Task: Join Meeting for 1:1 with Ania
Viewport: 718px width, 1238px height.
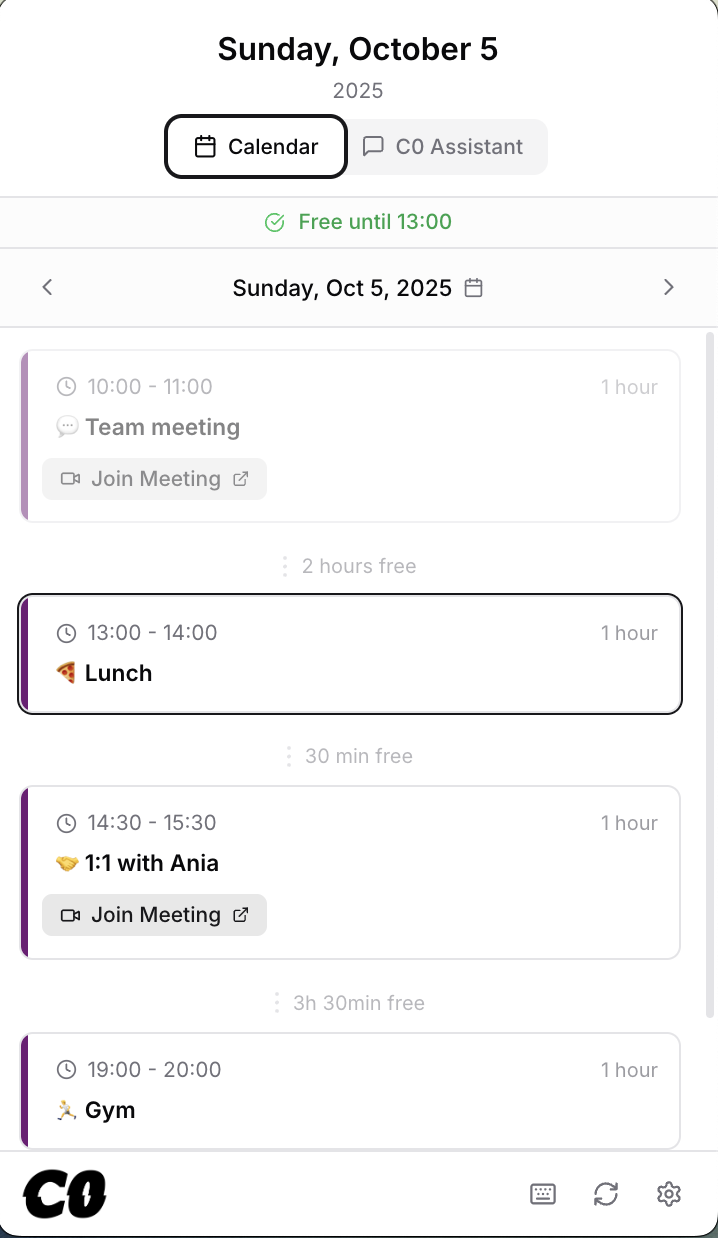Action: click(155, 915)
